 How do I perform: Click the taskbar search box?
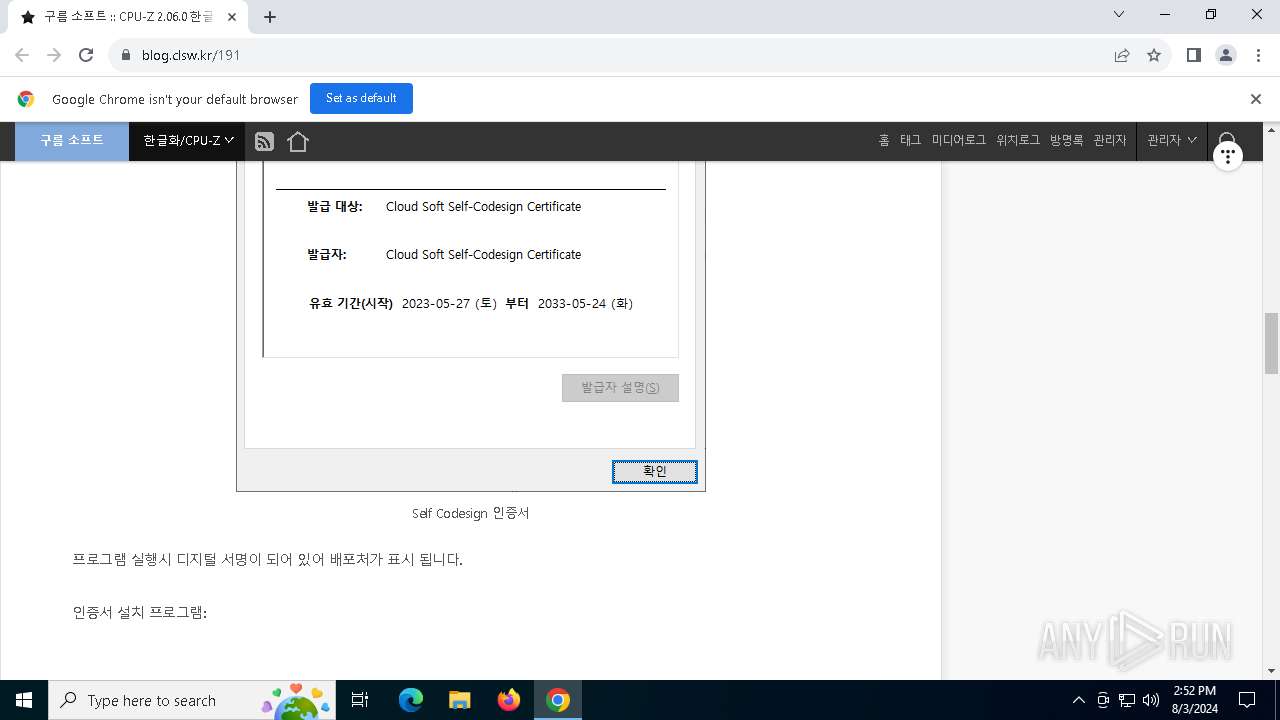191,700
